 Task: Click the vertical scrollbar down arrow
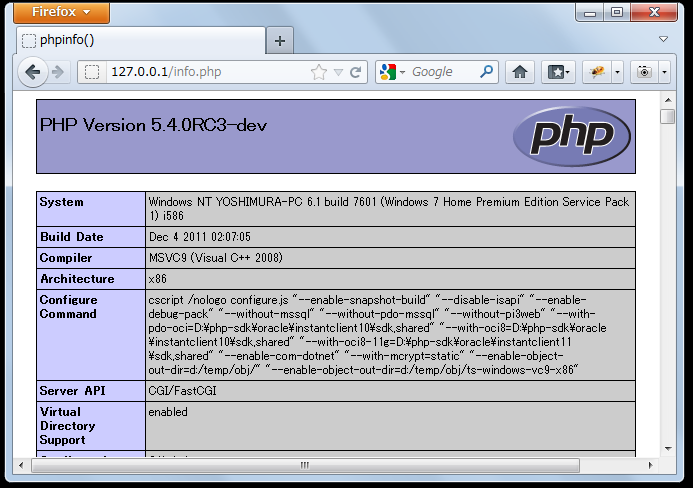tap(668, 449)
